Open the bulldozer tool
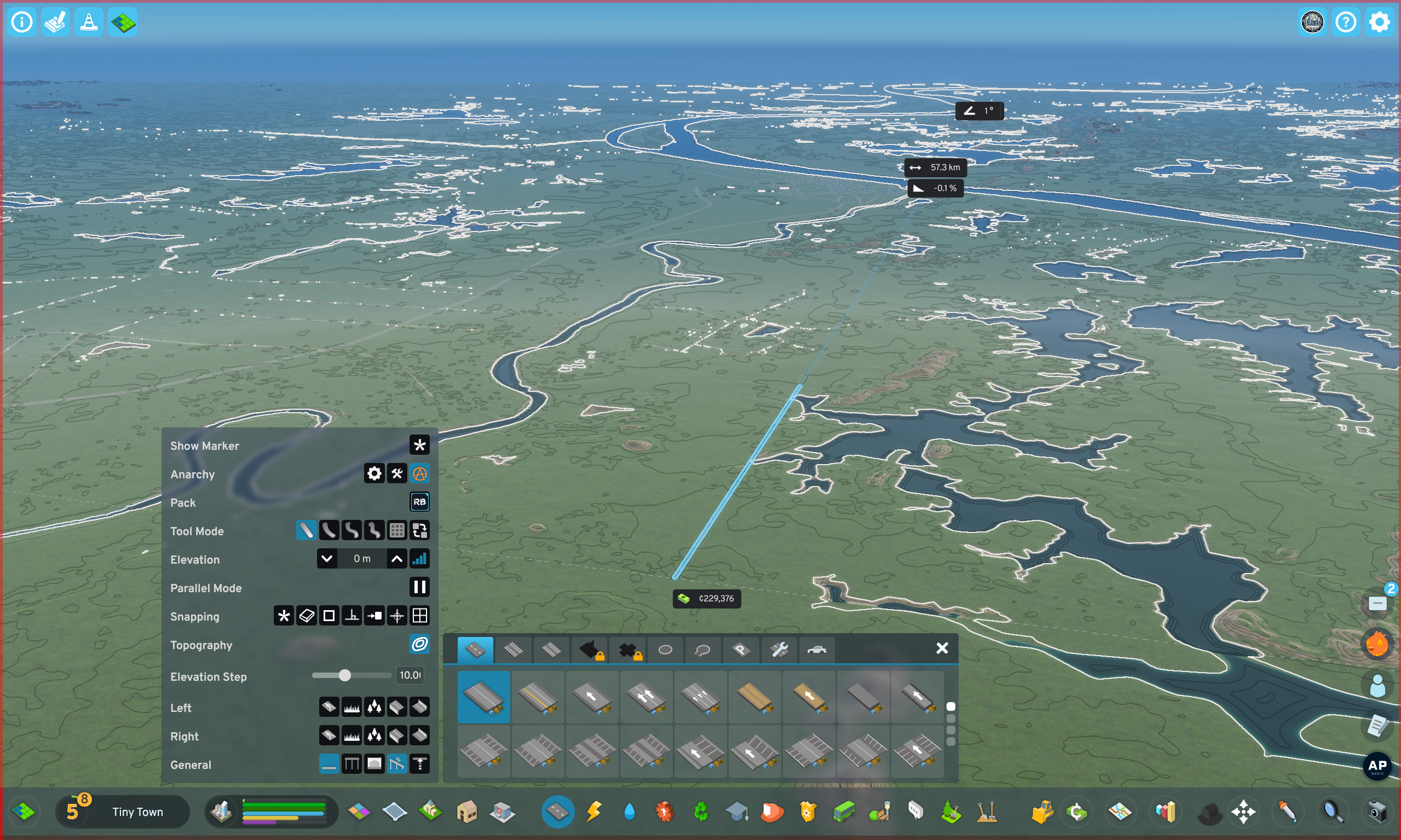 click(x=1042, y=812)
